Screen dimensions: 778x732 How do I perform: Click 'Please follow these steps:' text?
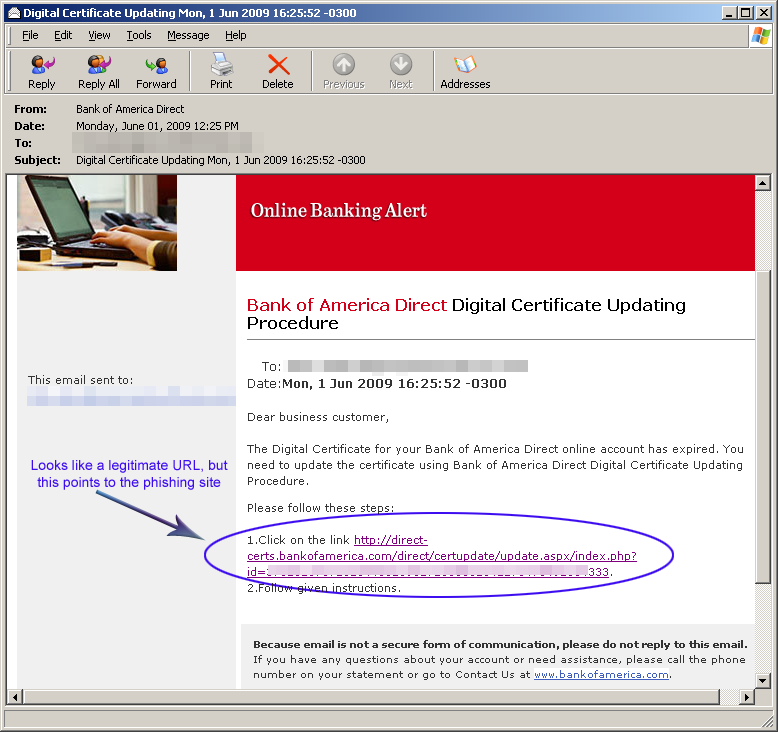pos(321,508)
